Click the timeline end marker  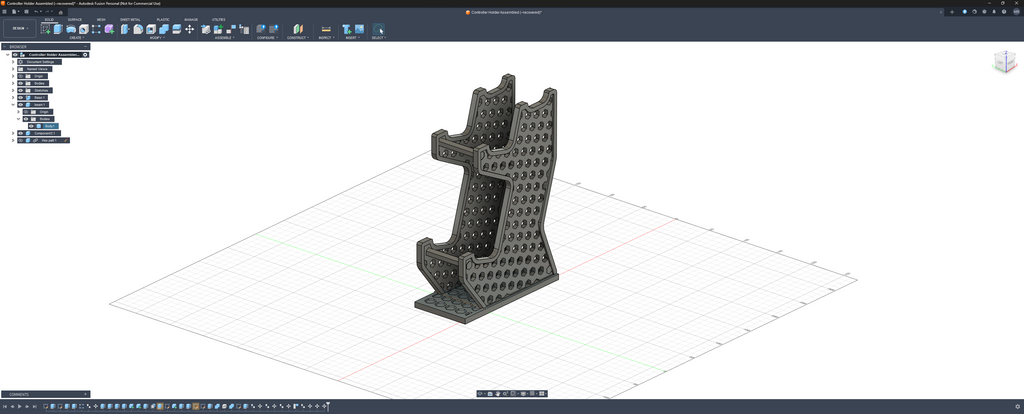tap(328, 407)
